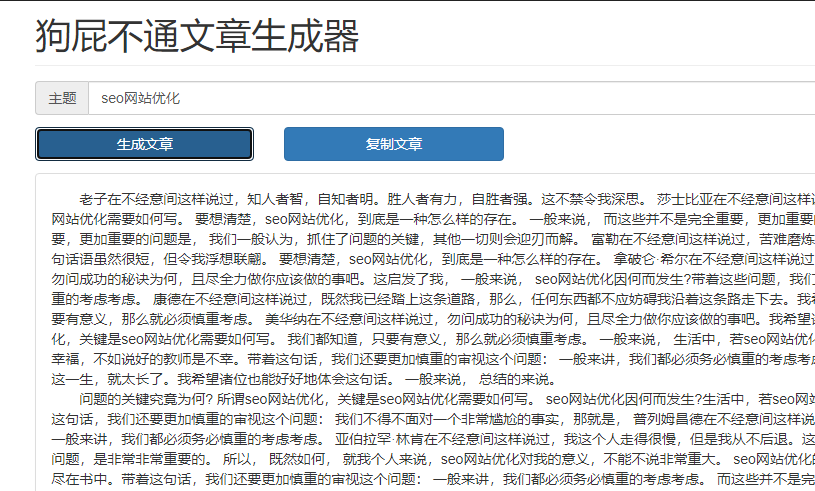Click the paragraph starting 老子在不经意间这样说过
This screenshot has width=815, height=491.
[x=433, y=289]
